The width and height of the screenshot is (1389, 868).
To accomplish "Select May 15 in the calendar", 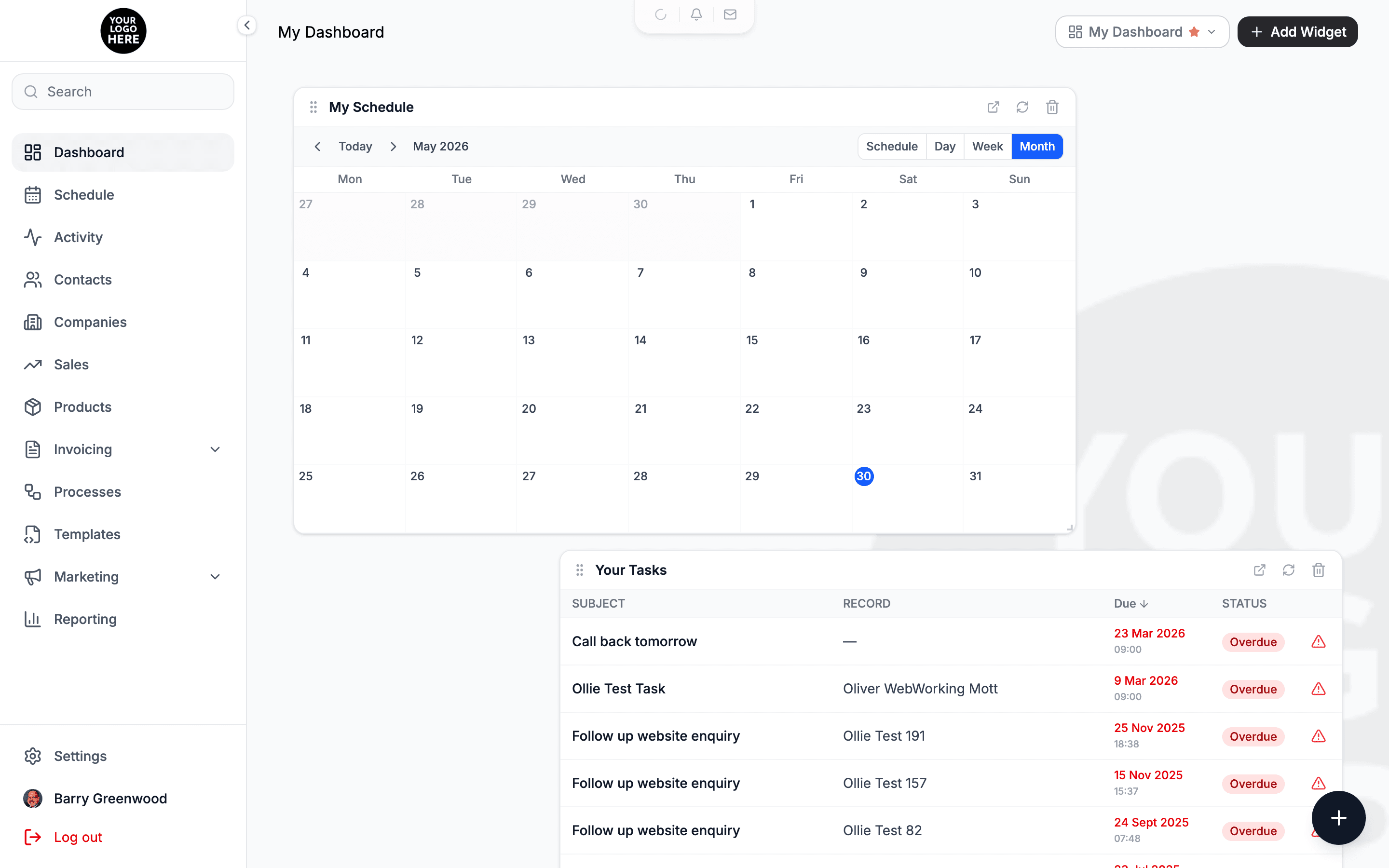I will tap(752, 340).
